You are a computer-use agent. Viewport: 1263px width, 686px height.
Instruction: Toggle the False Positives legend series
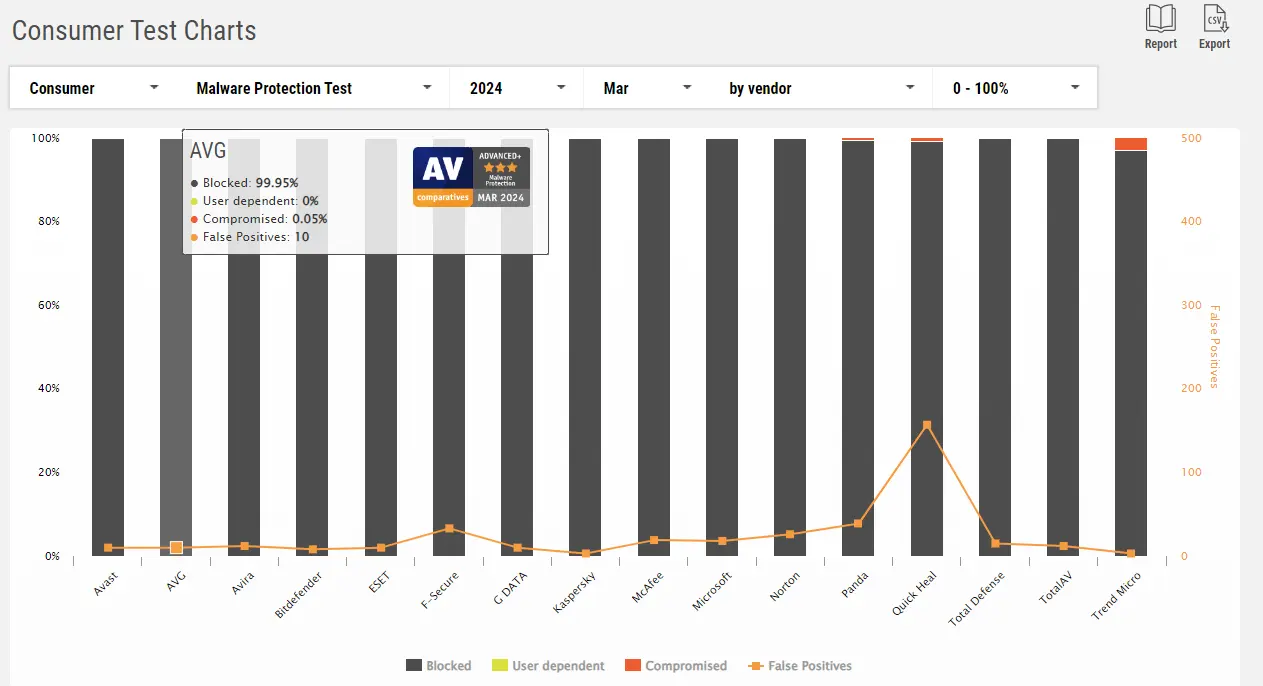[799, 665]
